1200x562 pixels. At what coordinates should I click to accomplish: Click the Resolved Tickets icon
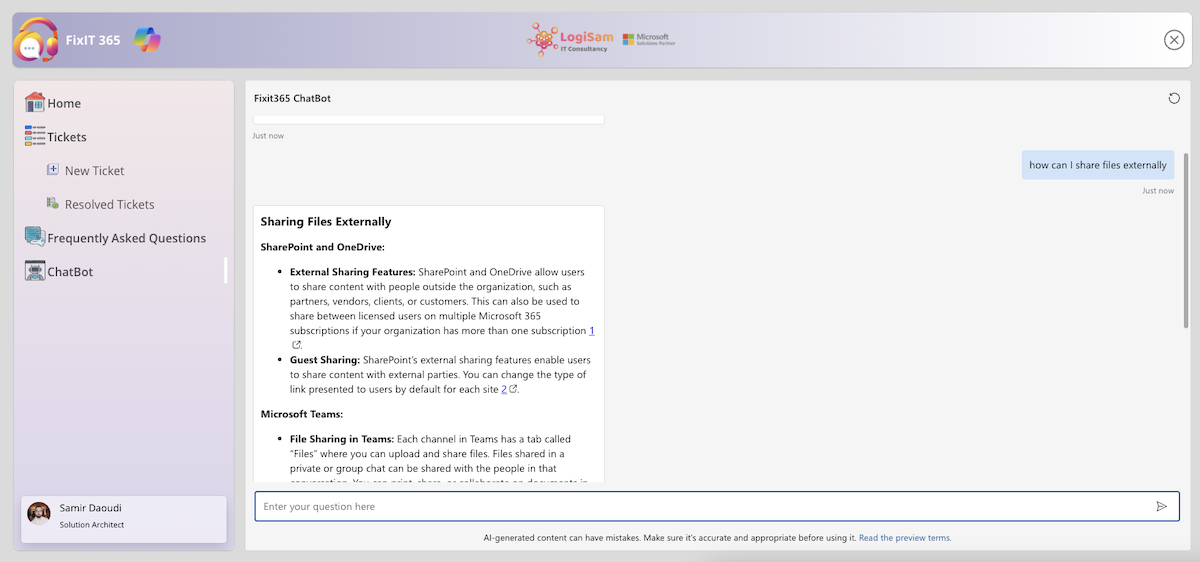(53, 203)
